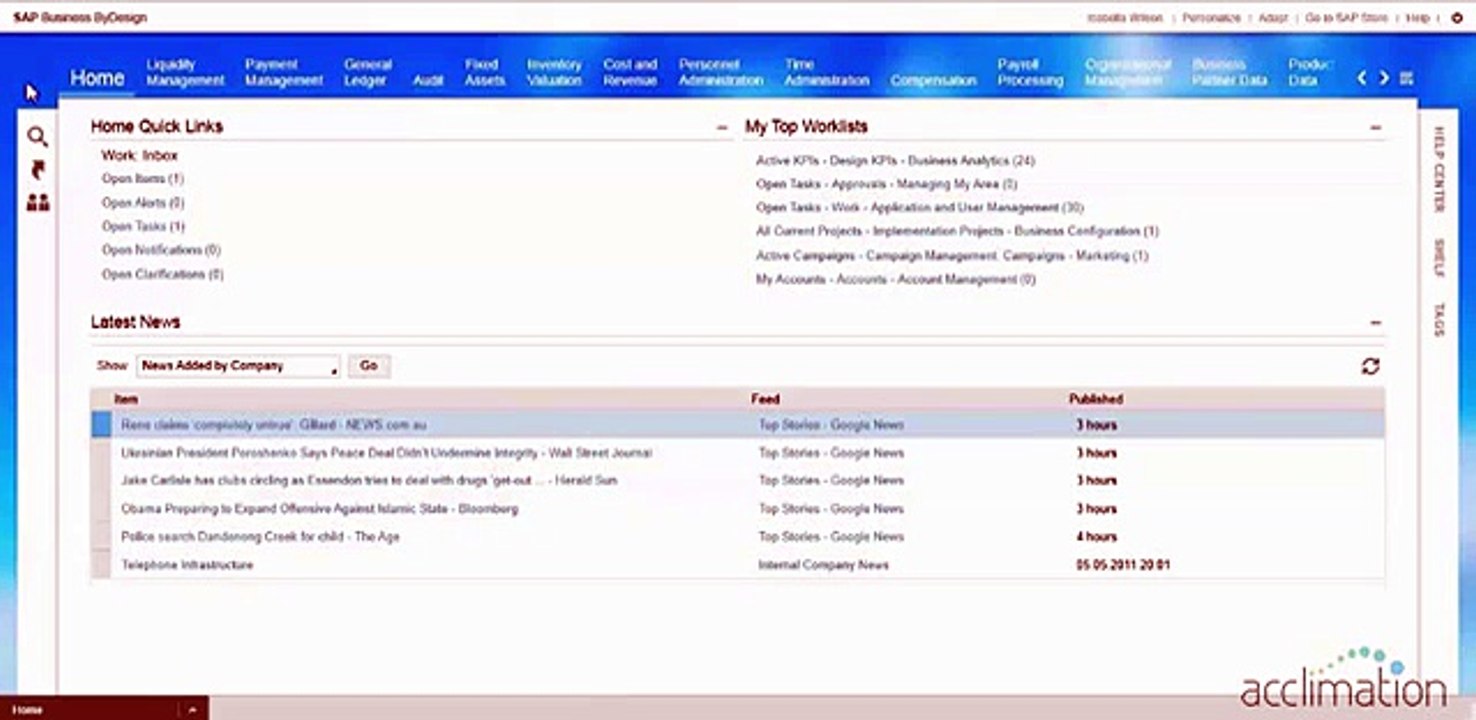Sort by the Item column header
Viewport: 1476px width, 720px height.
(x=126, y=399)
